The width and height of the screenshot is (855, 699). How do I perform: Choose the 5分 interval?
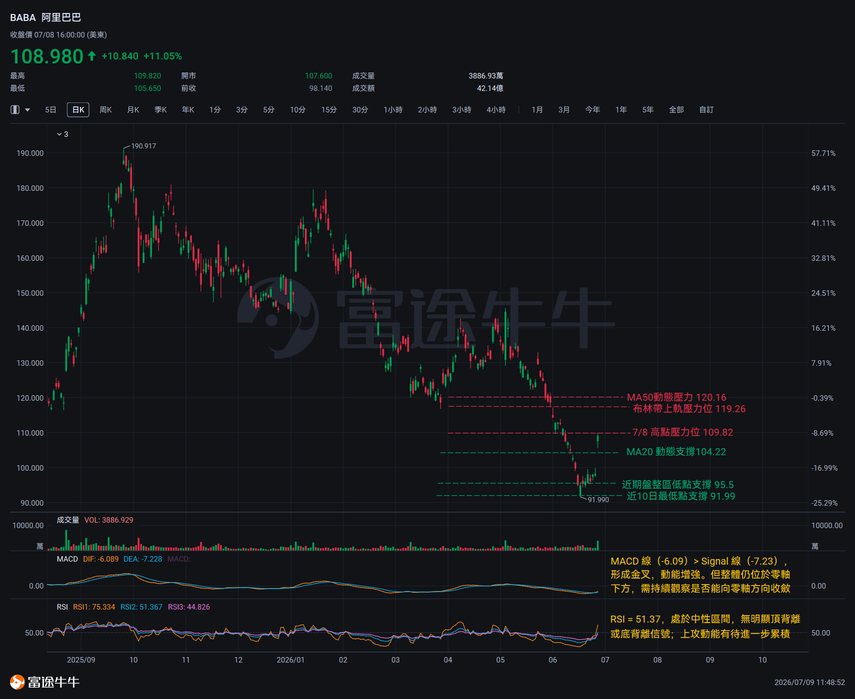coord(268,110)
